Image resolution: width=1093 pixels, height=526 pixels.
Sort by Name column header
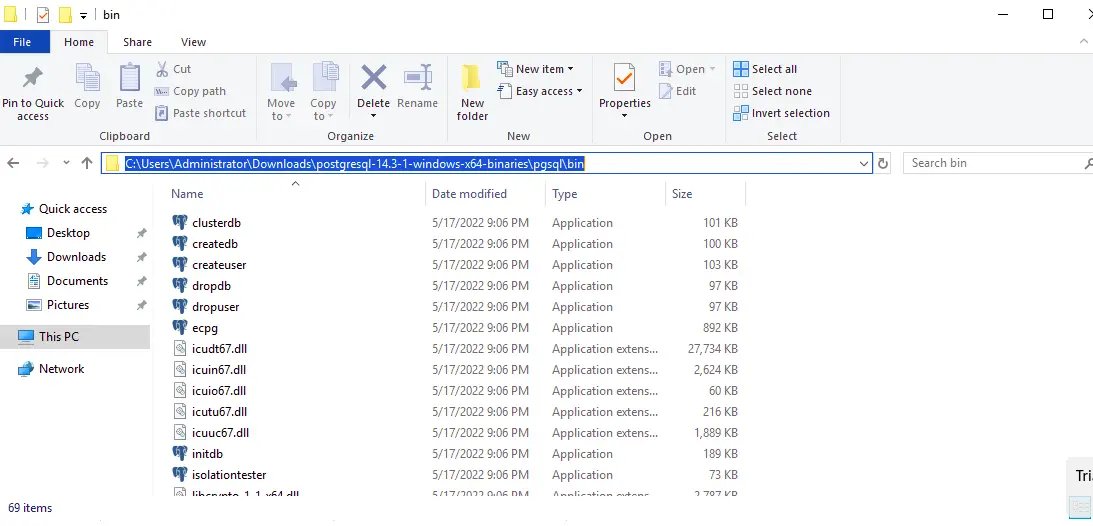click(x=187, y=194)
